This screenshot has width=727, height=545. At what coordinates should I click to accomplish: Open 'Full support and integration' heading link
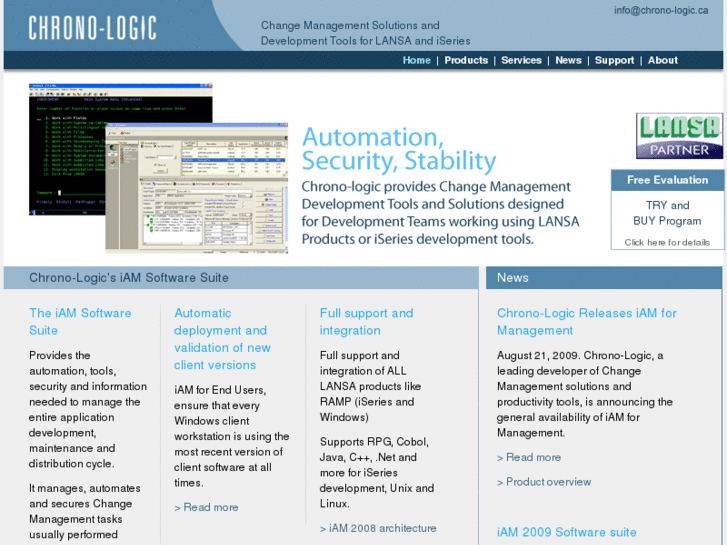[366, 321]
